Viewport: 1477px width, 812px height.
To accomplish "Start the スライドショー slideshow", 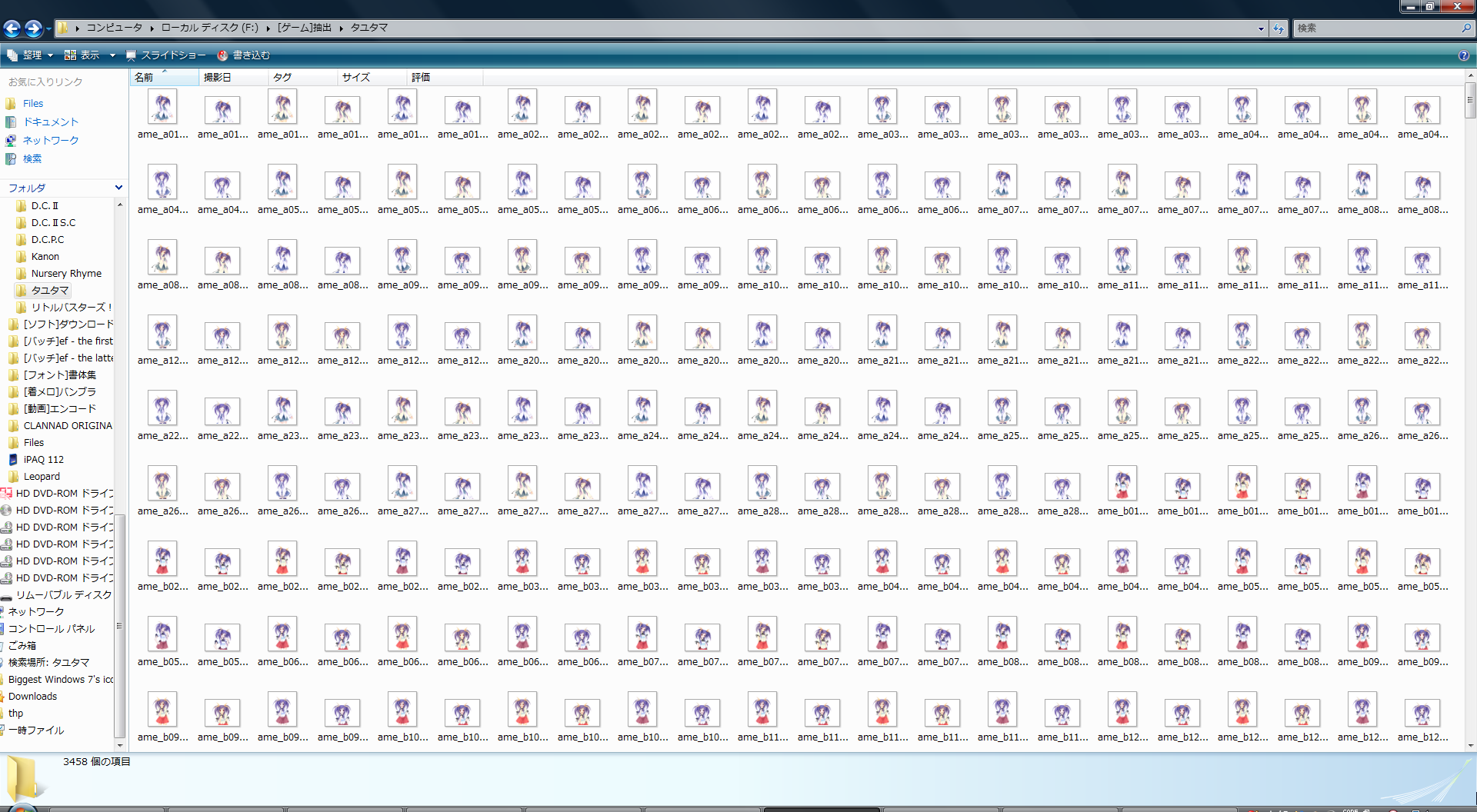I will tap(166, 55).
